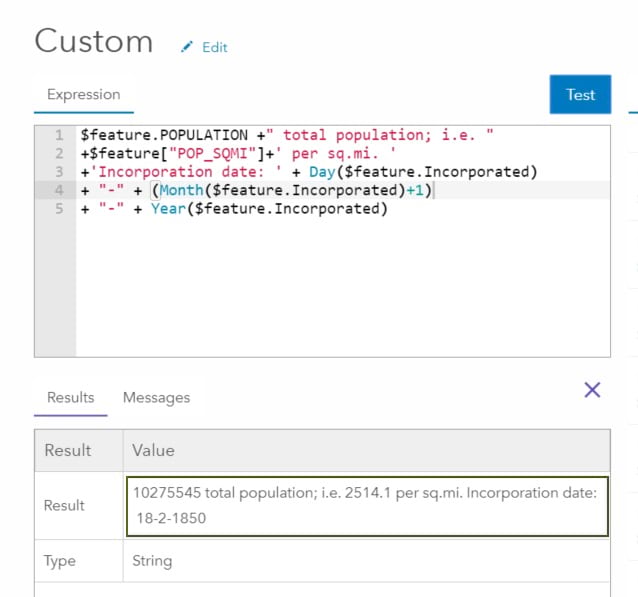
Task: Click the result value output box
Action: pos(367,506)
